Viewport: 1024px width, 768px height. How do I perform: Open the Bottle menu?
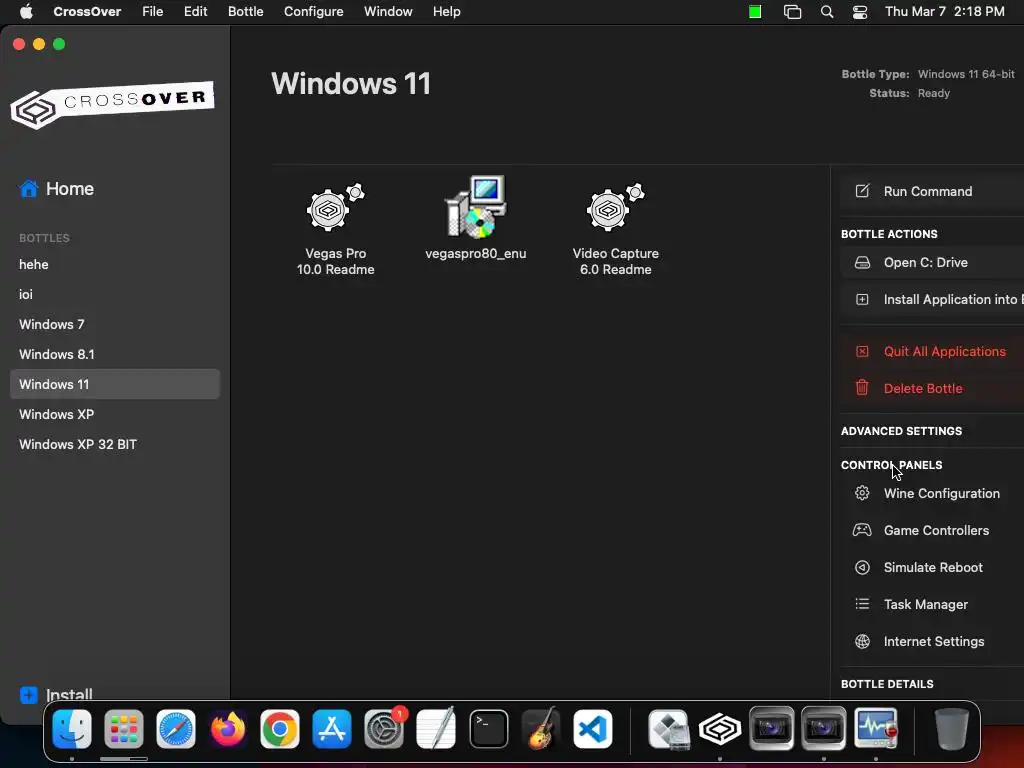246,12
